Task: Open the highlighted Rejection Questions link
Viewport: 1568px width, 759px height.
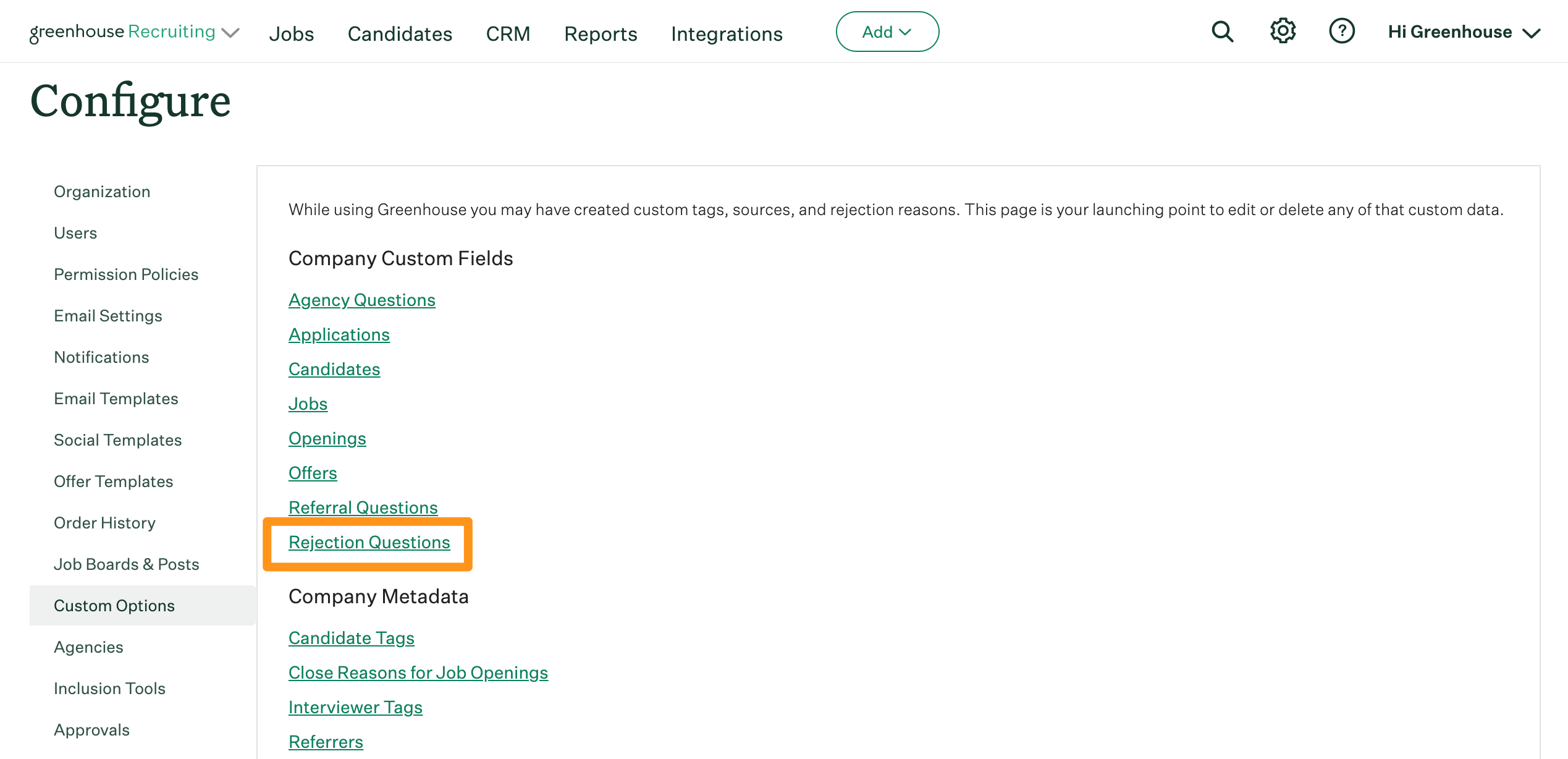Action: click(x=369, y=542)
